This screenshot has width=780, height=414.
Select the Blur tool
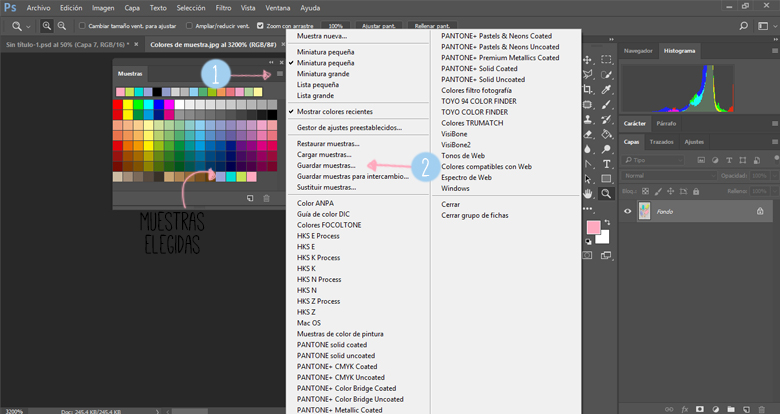coord(587,149)
